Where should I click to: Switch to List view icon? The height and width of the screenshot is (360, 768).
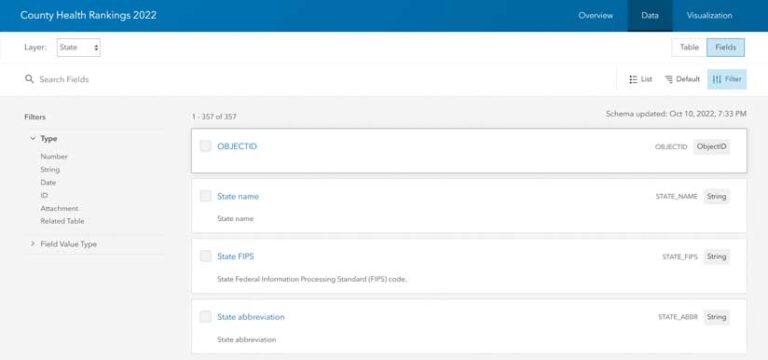tap(633, 79)
